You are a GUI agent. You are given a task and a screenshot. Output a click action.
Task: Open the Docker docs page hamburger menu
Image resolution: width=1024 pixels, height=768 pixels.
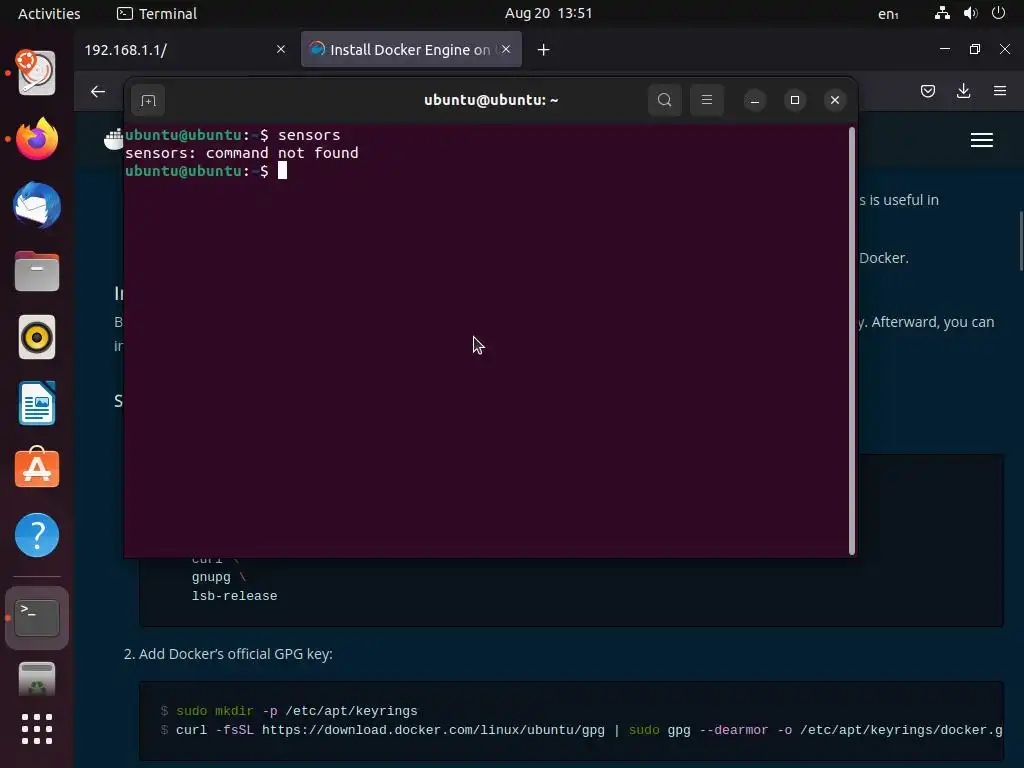click(982, 140)
